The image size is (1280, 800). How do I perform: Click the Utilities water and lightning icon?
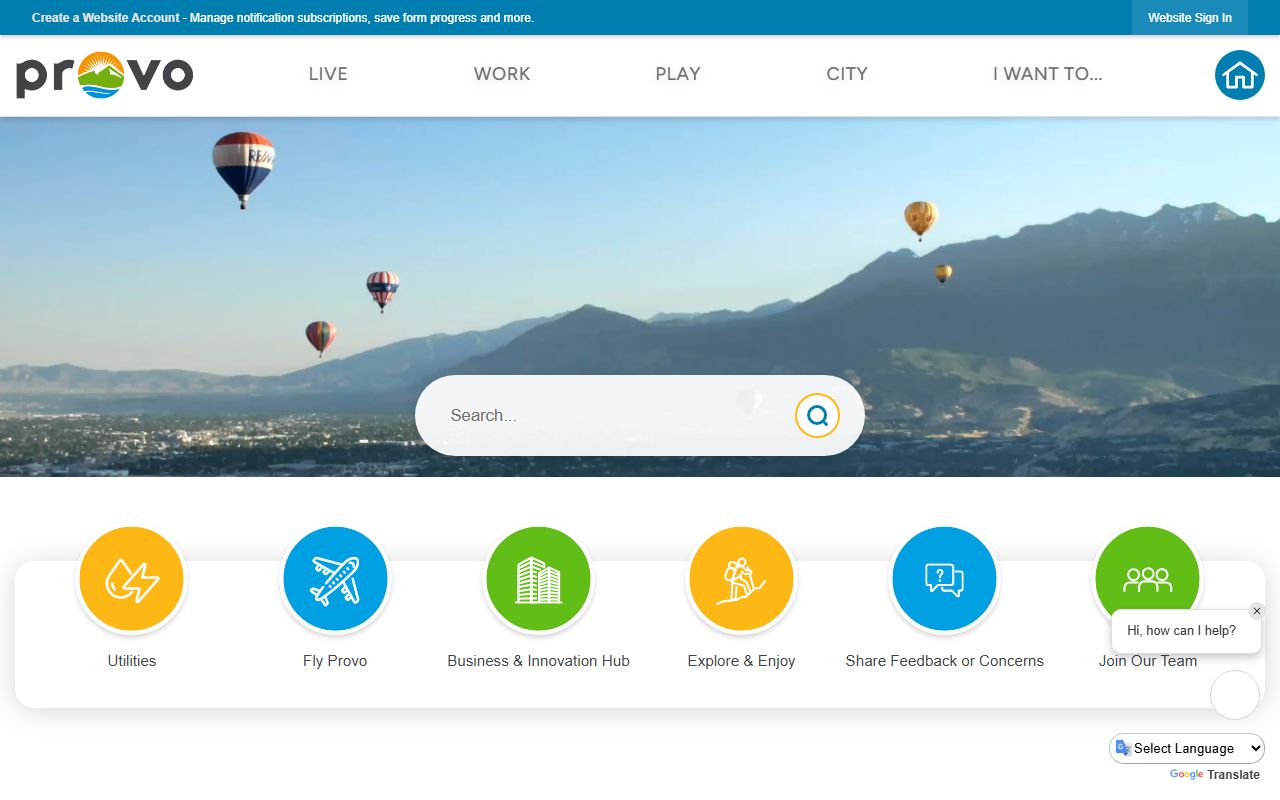131,580
